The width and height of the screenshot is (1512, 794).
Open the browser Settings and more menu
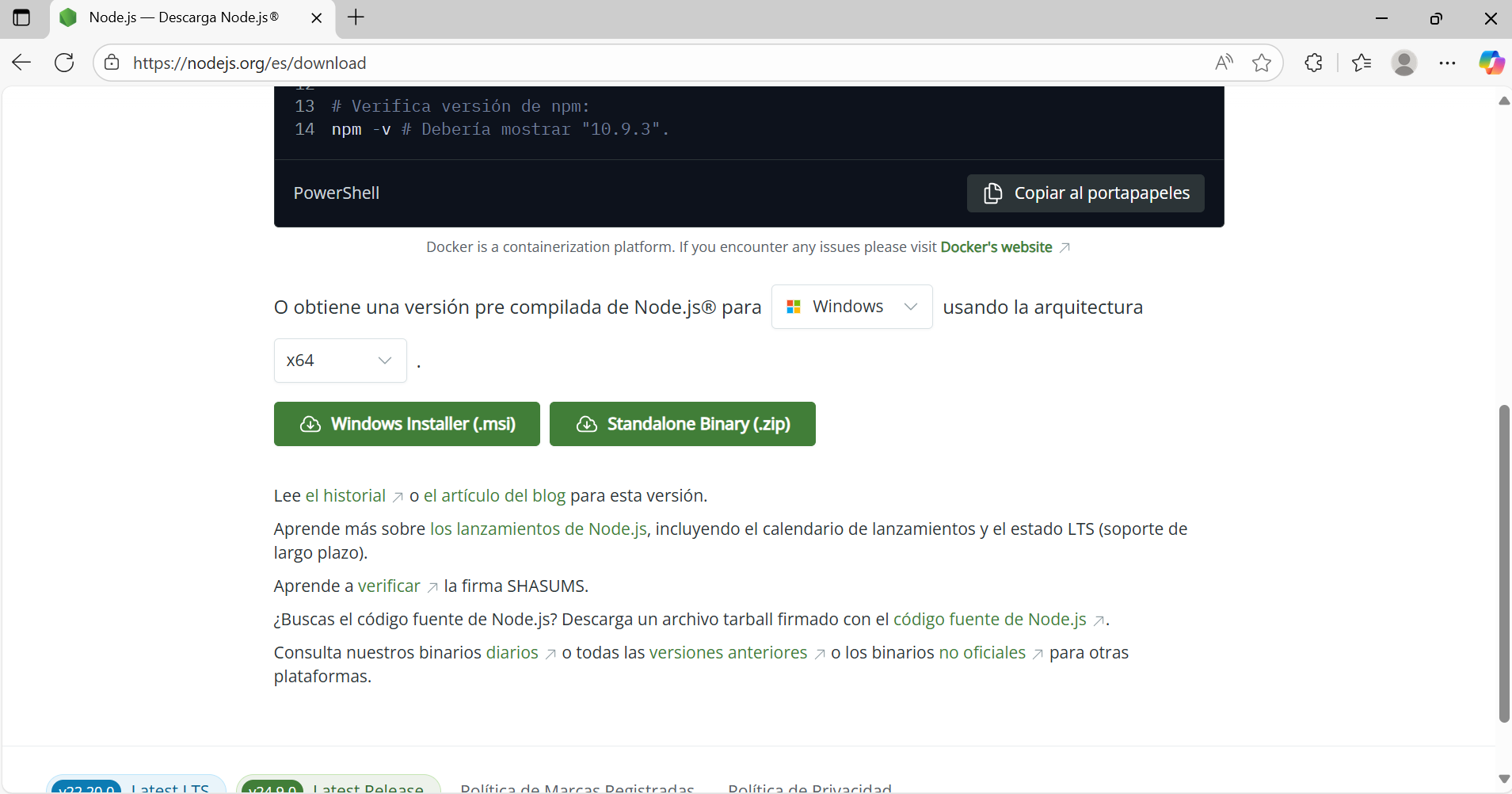1449,63
